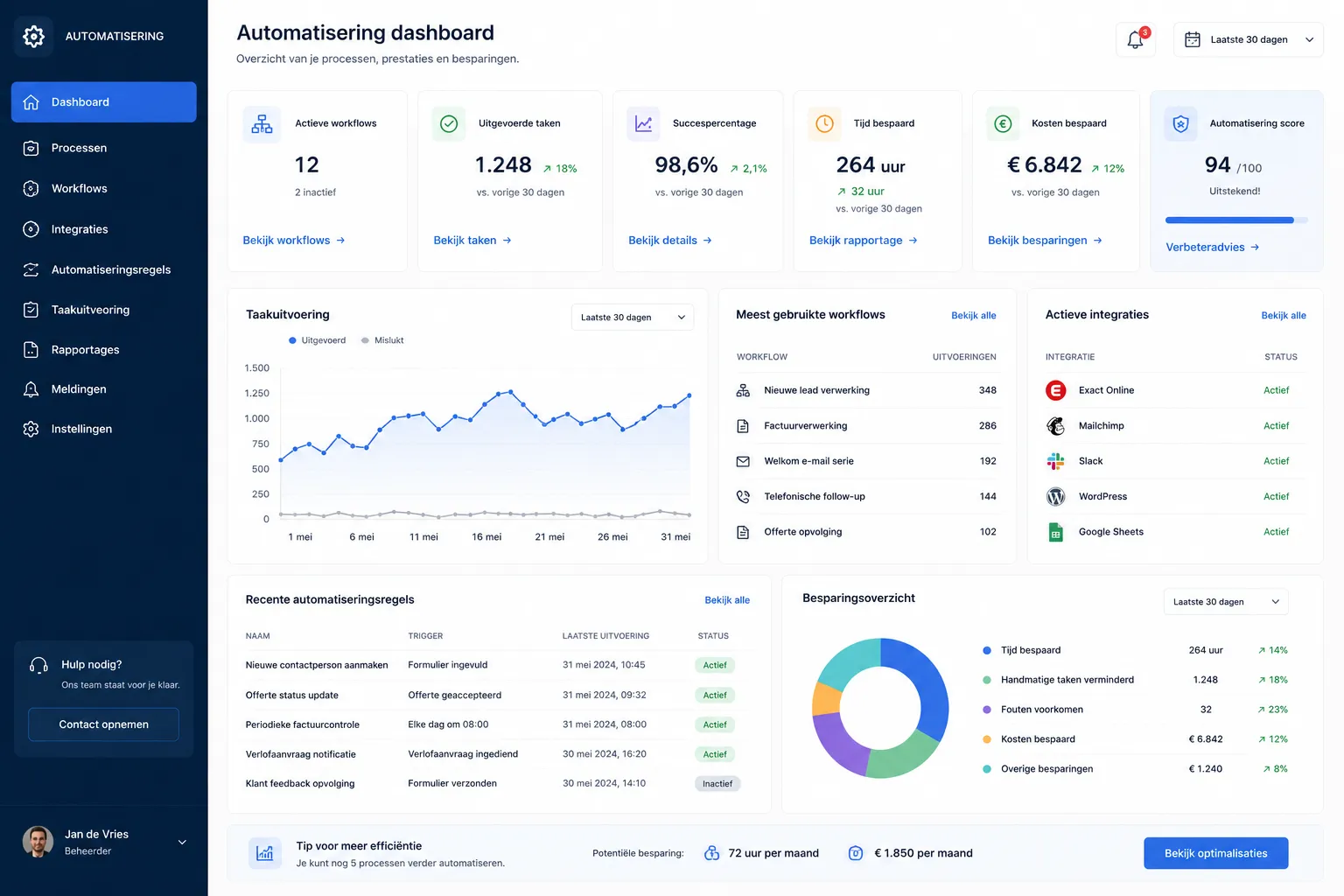Click the Telefonische follow-up phone icon
1344x896 pixels.
point(743,496)
